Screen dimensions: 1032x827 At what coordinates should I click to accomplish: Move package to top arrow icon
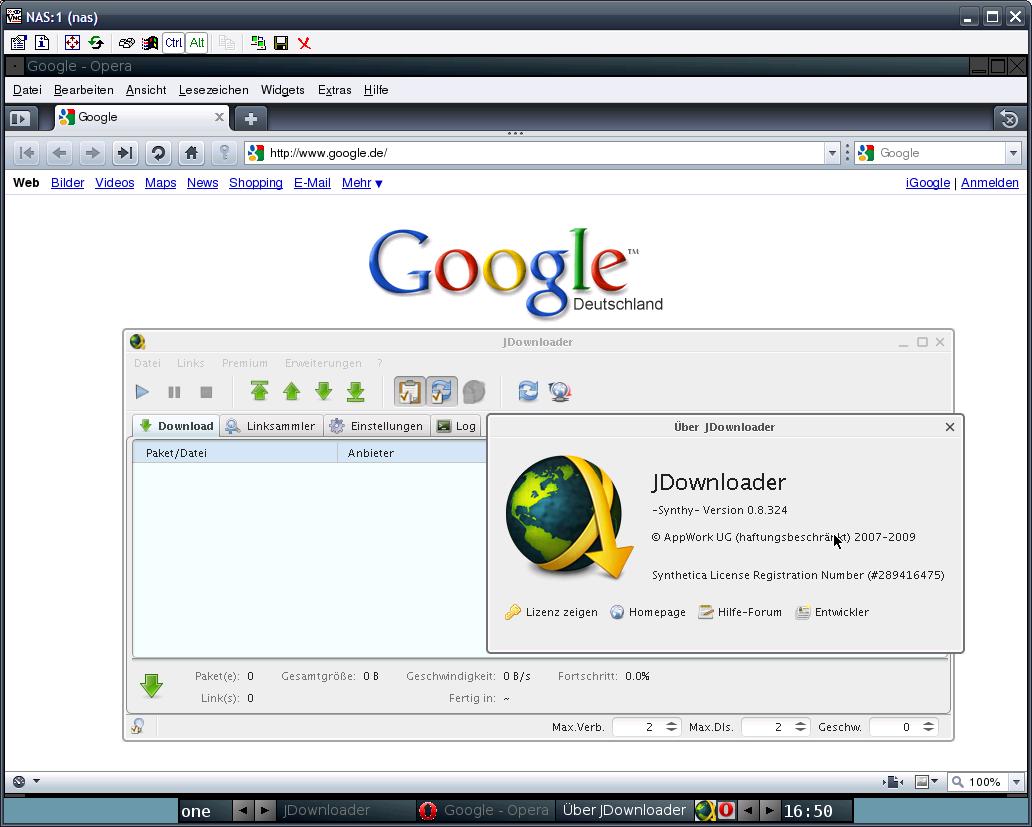click(259, 391)
